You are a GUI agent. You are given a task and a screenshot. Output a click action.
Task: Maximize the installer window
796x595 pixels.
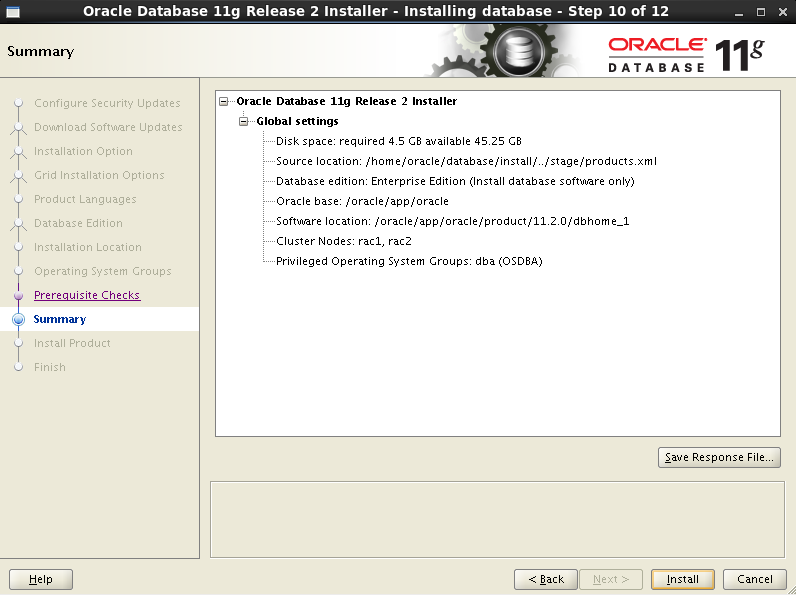point(760,12)
